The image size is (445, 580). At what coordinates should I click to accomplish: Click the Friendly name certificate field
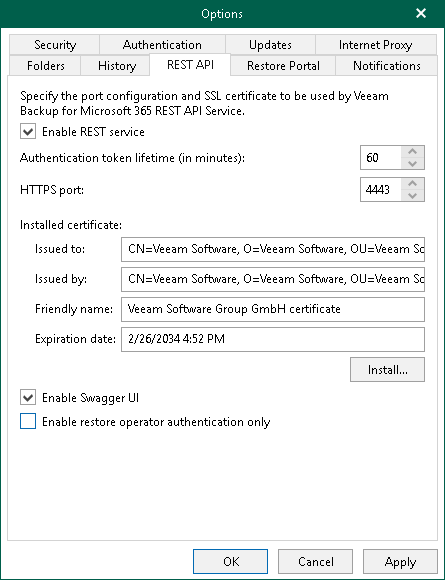[x=273, y=309]
